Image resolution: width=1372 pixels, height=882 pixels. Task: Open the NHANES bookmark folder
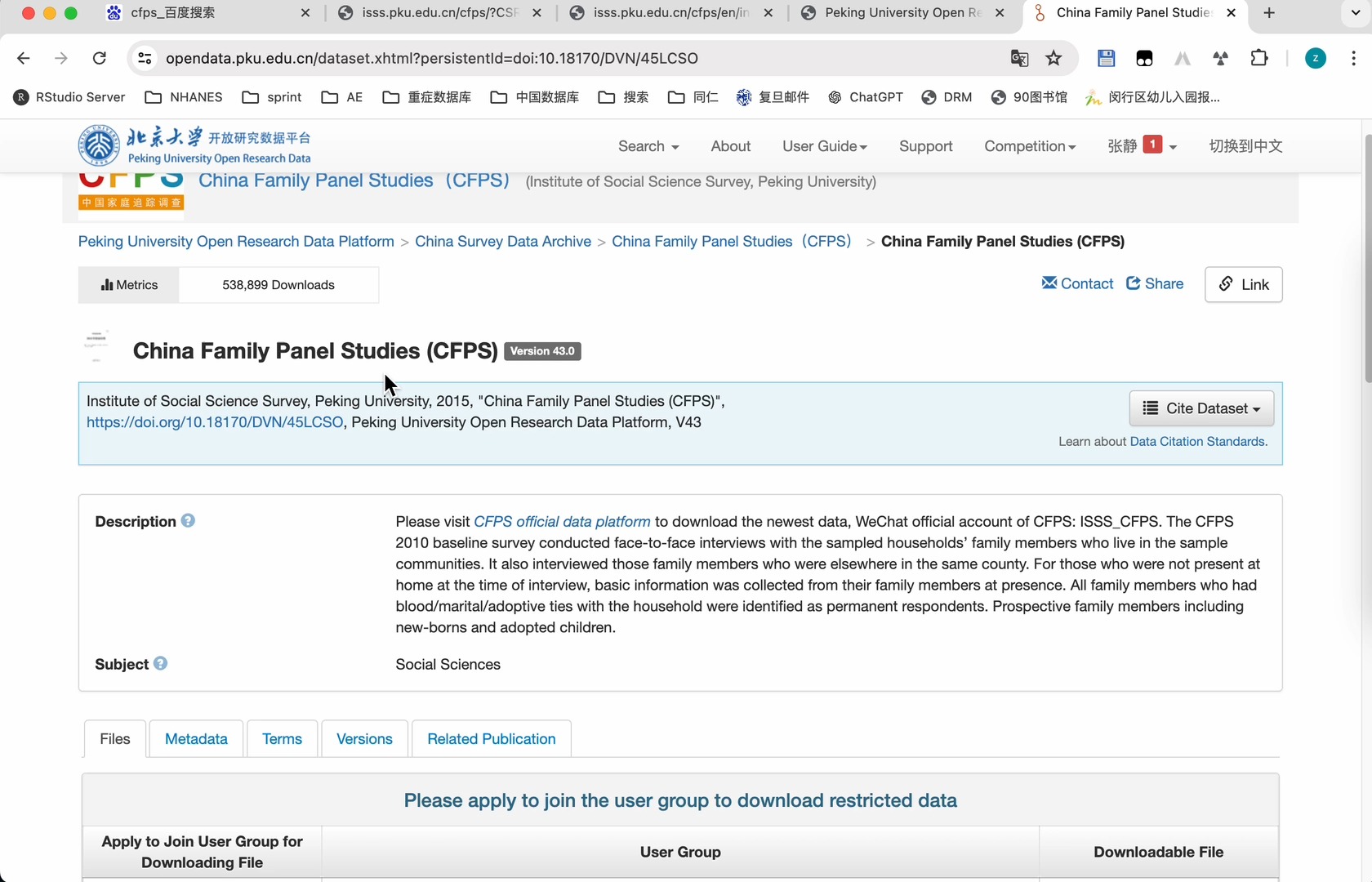tap(184, 97)
